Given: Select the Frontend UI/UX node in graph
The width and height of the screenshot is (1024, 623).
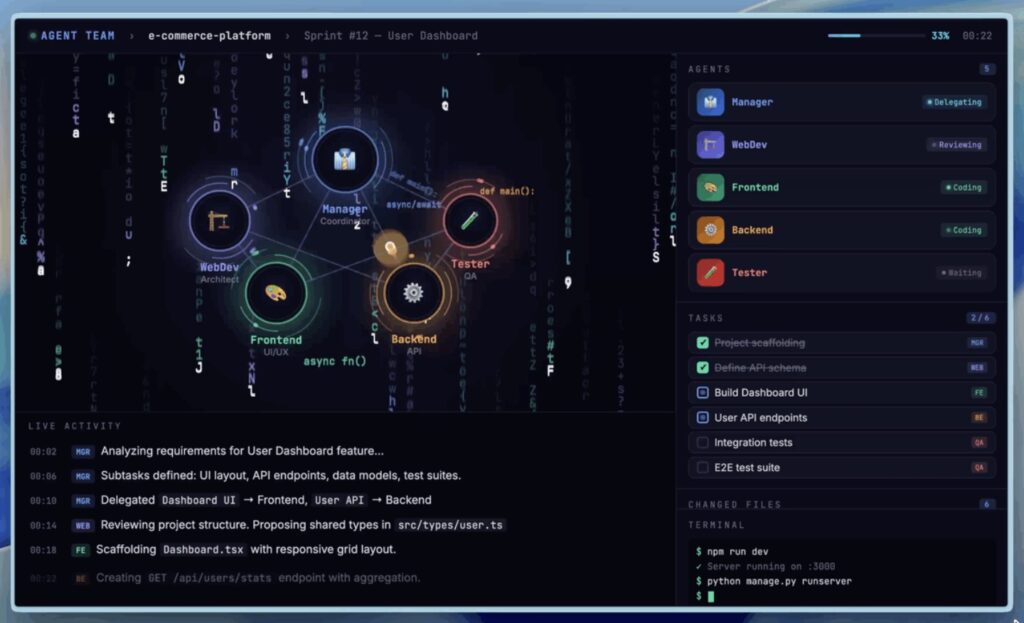Looking at the screenshot, I should click(x=275, y=293).
